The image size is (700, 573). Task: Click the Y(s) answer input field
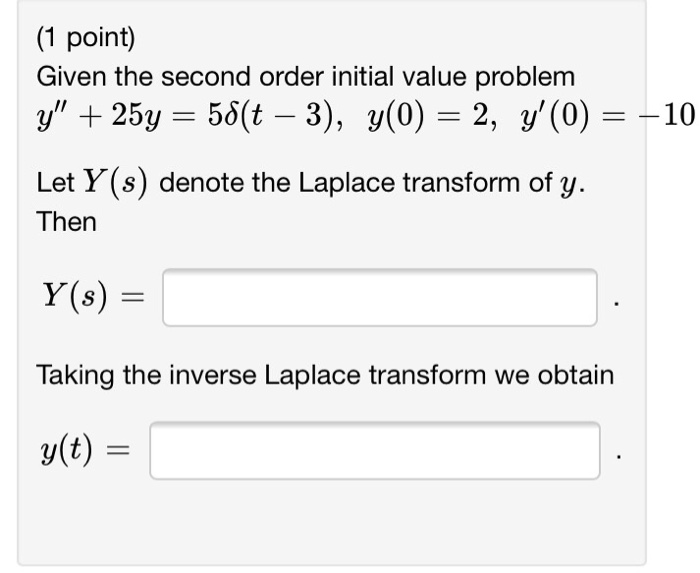click(x=380, y=298)
